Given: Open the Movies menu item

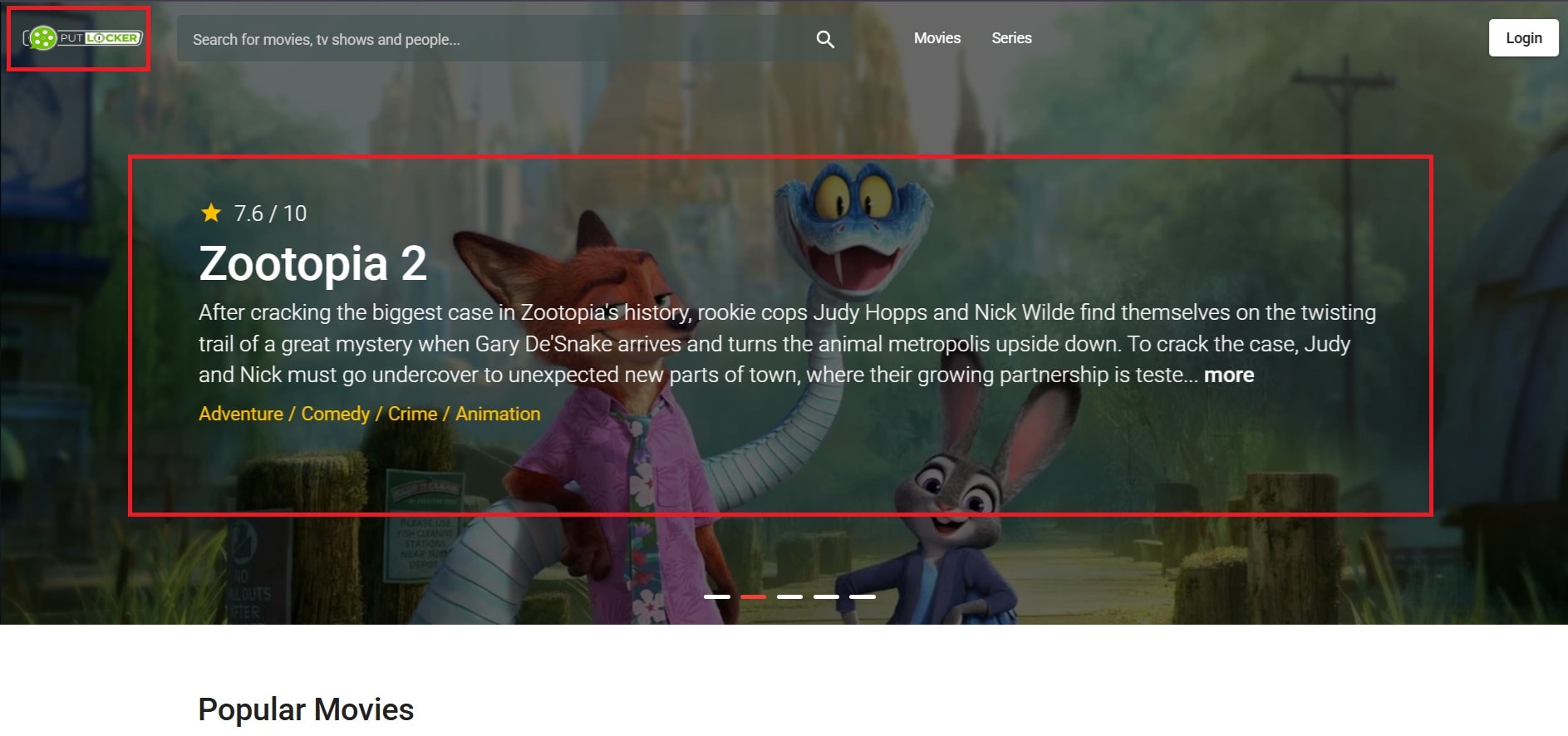Looking at the screenshot, I should 937,38.
